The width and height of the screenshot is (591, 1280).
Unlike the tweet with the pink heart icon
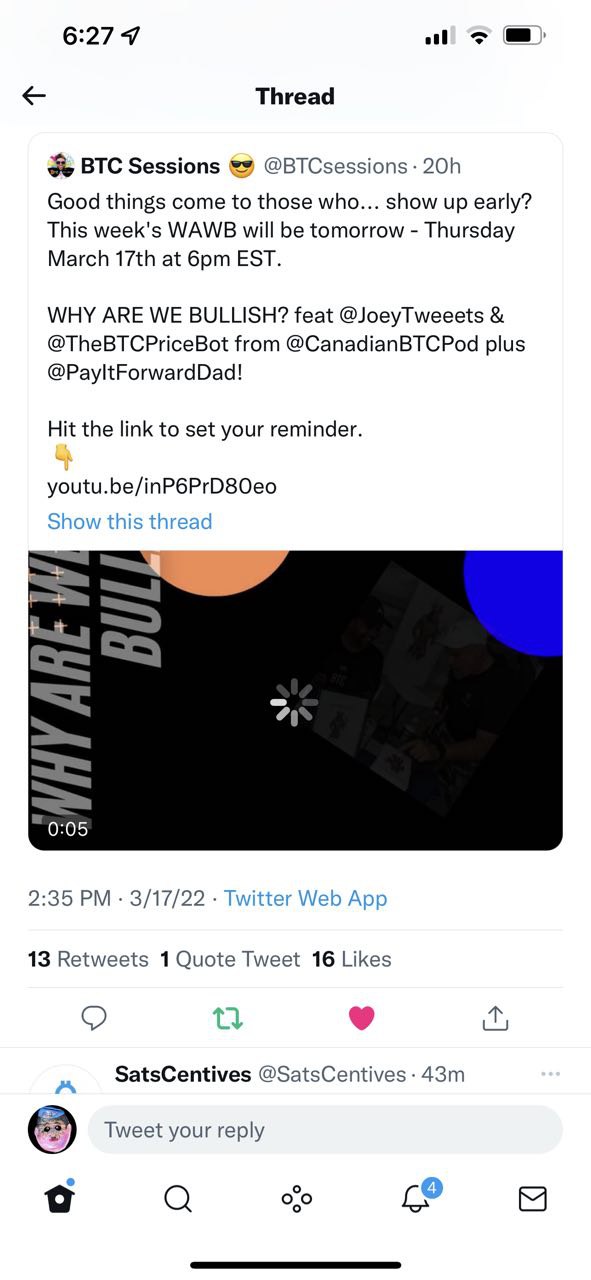tap(361, 1018)
